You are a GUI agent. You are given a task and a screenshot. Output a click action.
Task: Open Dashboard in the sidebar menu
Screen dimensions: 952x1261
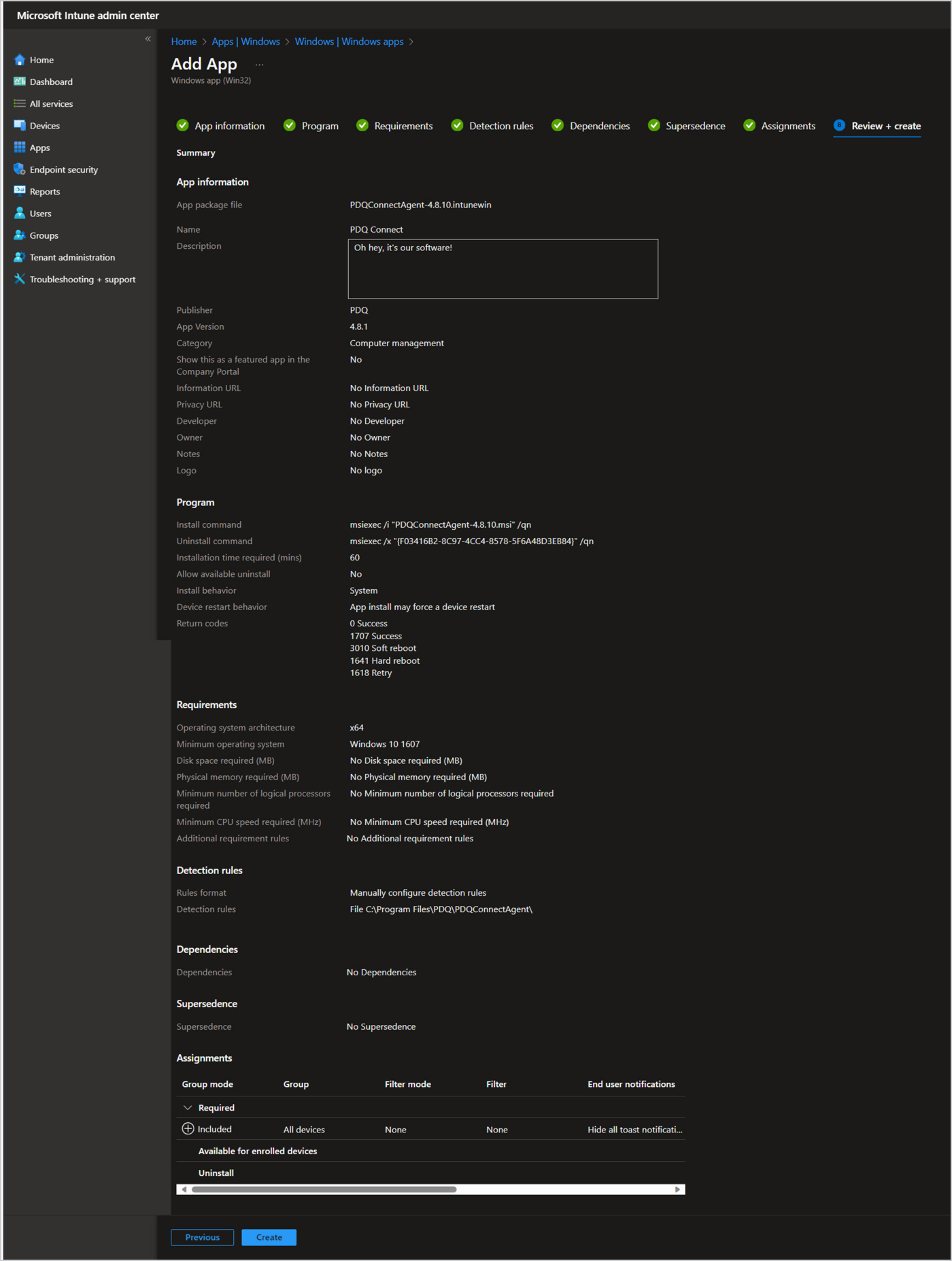tap(51, 82)
